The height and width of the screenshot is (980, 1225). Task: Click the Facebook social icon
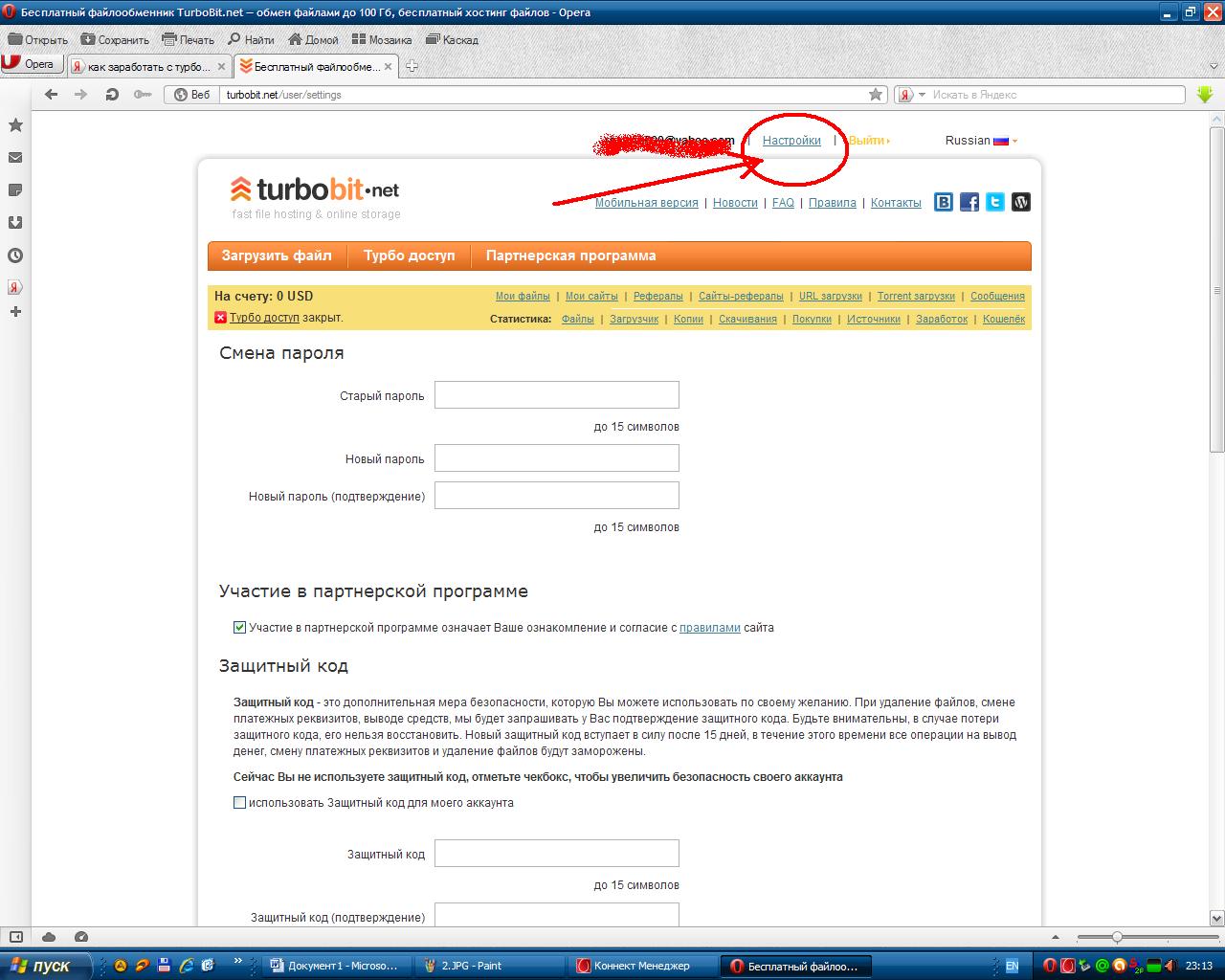[x=969, y=202]
